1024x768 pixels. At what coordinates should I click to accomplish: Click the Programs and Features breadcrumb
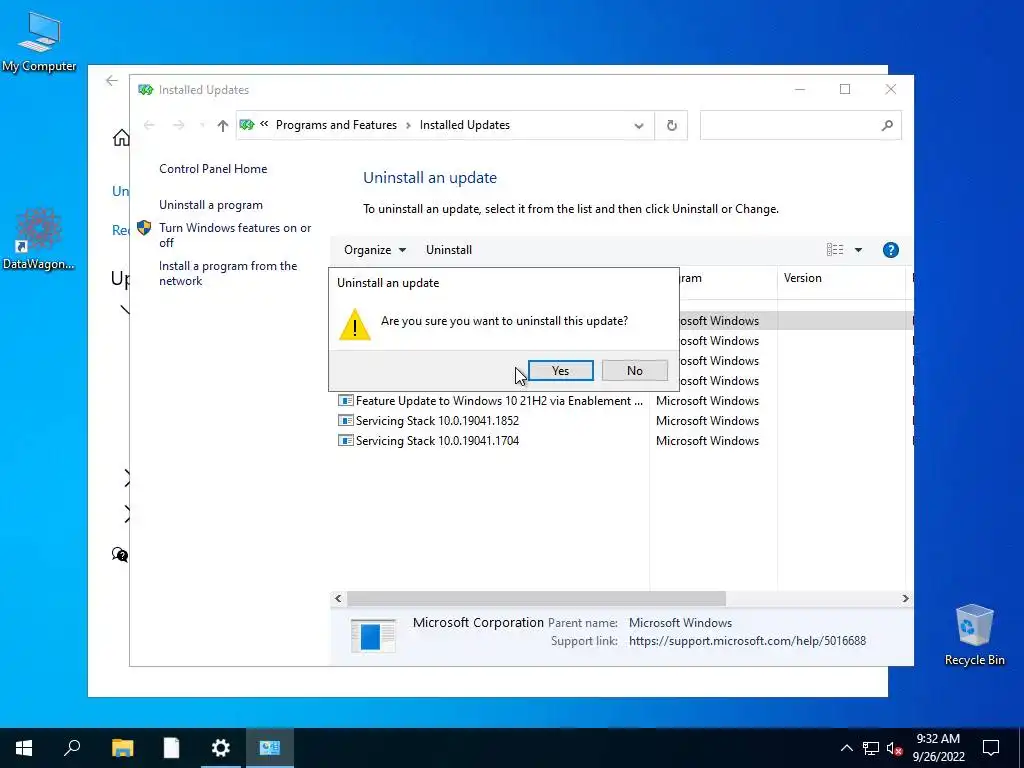[336, 125]
